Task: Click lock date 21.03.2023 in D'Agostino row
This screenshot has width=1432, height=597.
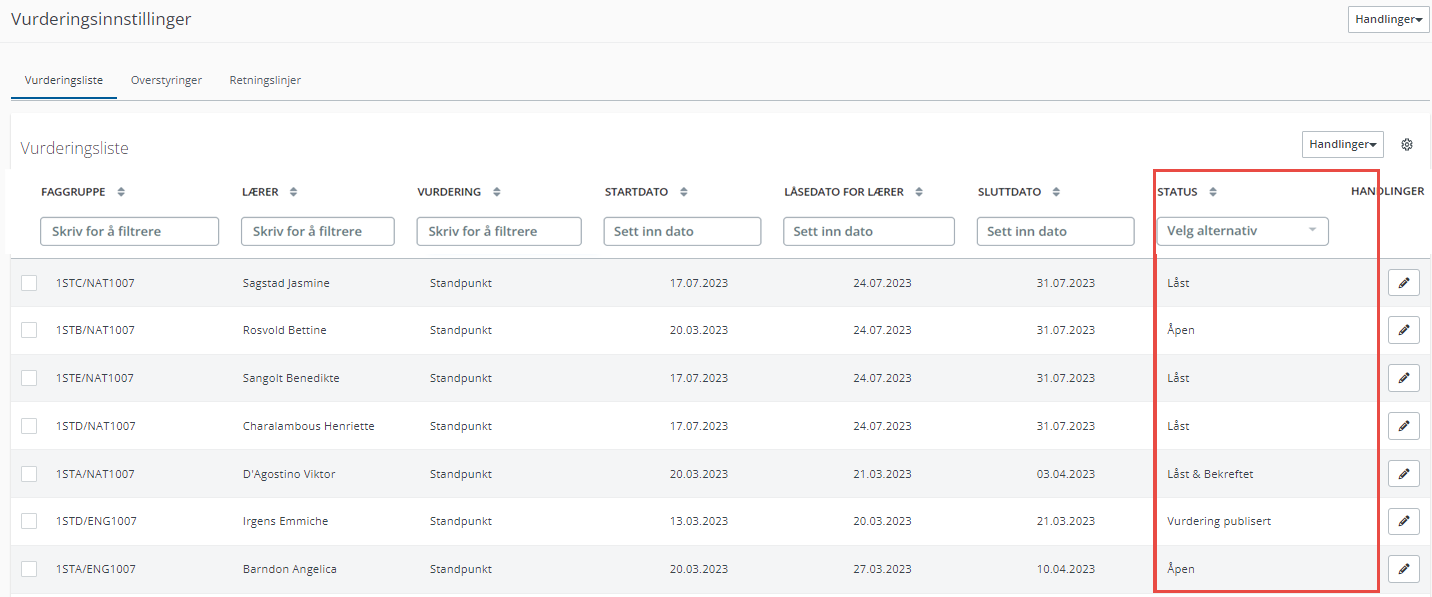Action: point(882,474)
